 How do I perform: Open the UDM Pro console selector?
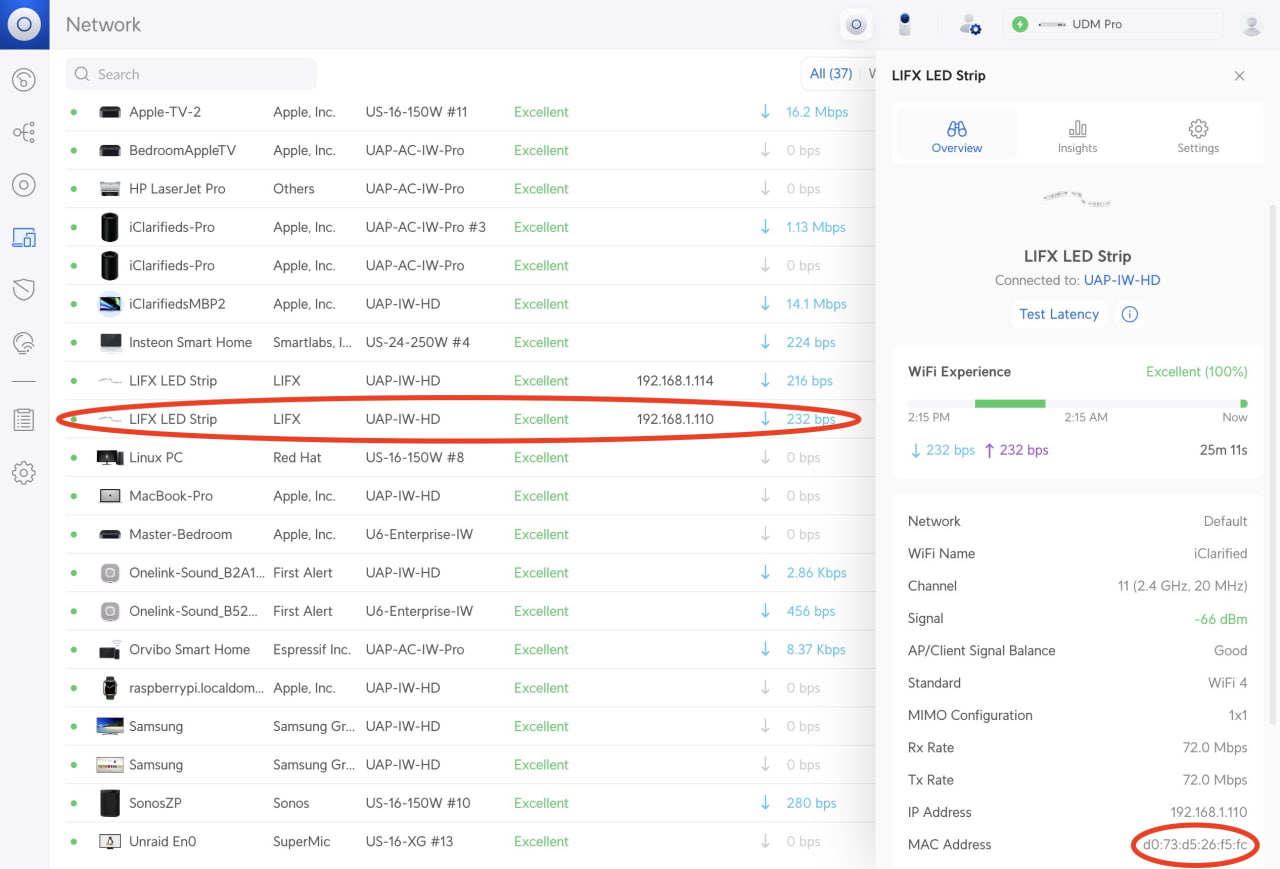tap(1113, 25)
